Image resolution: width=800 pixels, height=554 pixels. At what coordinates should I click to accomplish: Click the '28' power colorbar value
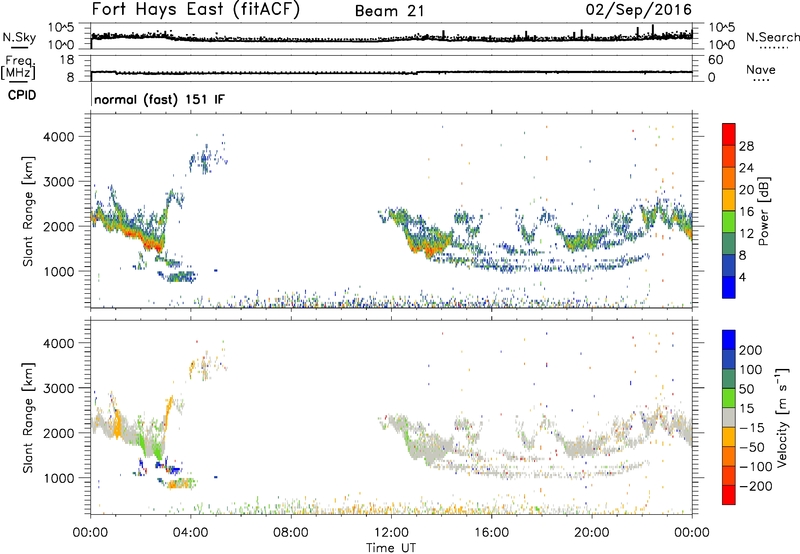click(746, 146)
